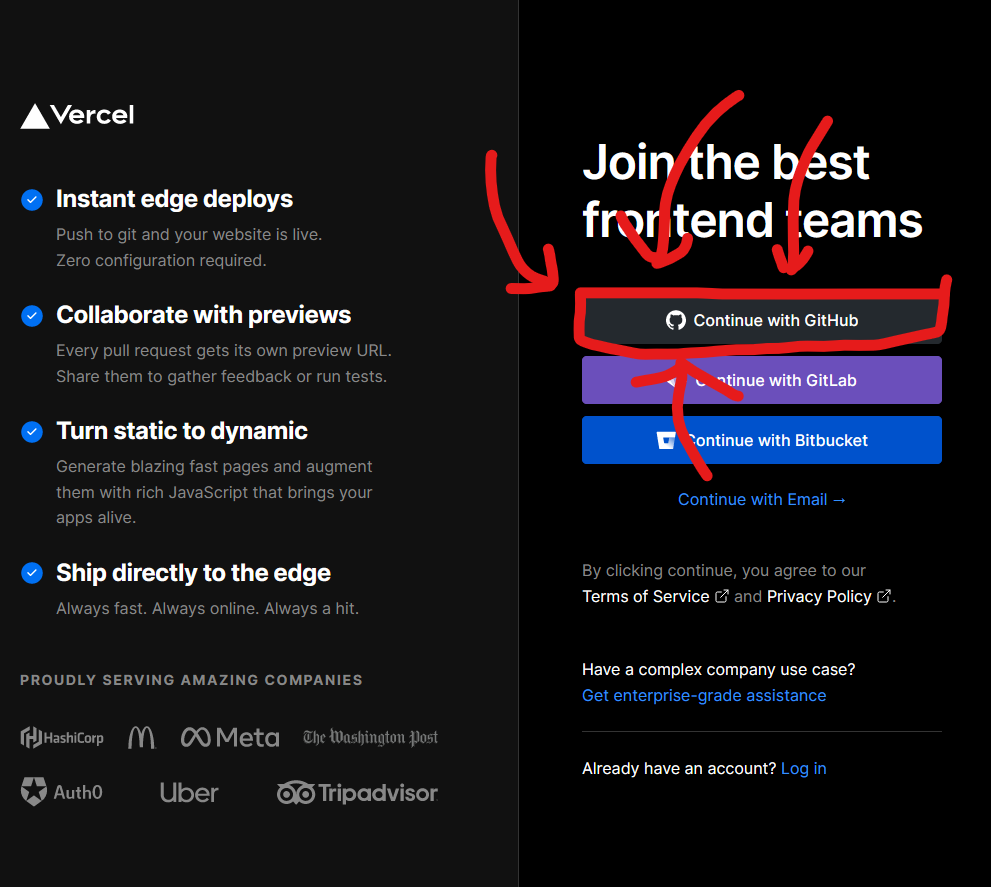Click the checkmark beside Turn static to dynamic
The width and height of the screenshot is (991, 887).
pos(32,432)
